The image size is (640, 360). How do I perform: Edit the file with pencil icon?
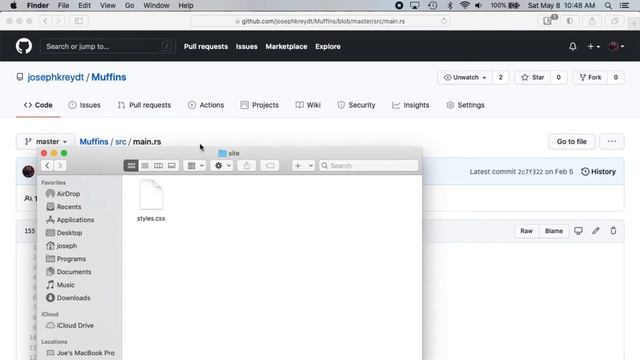[596, 231]
